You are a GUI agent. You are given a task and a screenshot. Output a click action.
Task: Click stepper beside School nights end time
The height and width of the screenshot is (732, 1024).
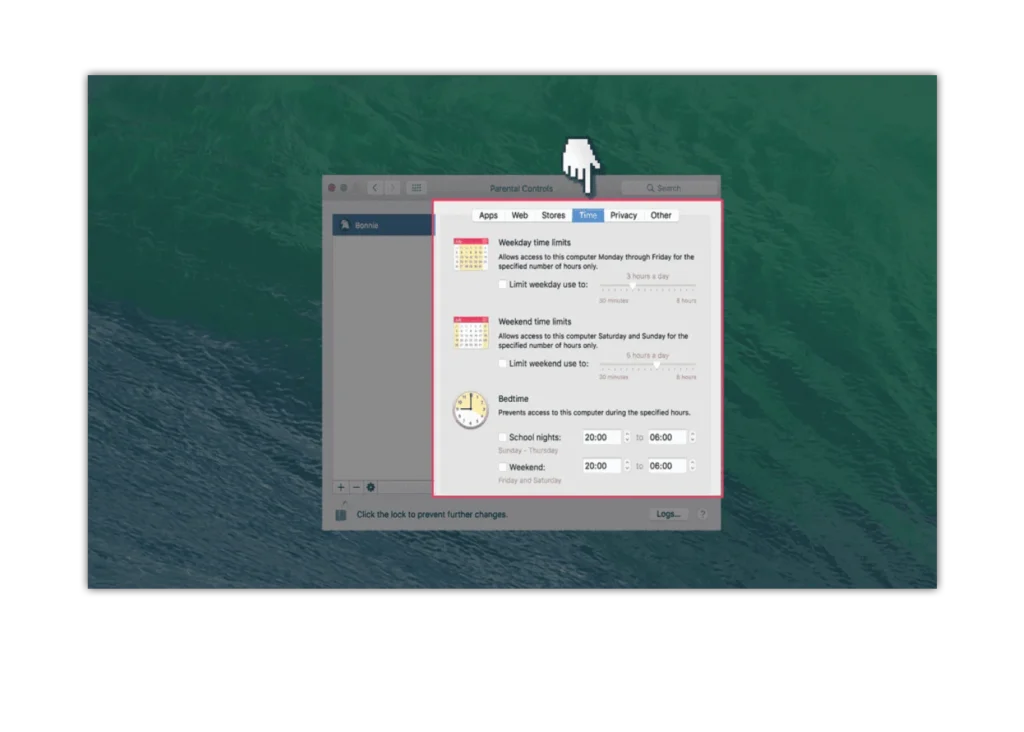tap(692, 438)
